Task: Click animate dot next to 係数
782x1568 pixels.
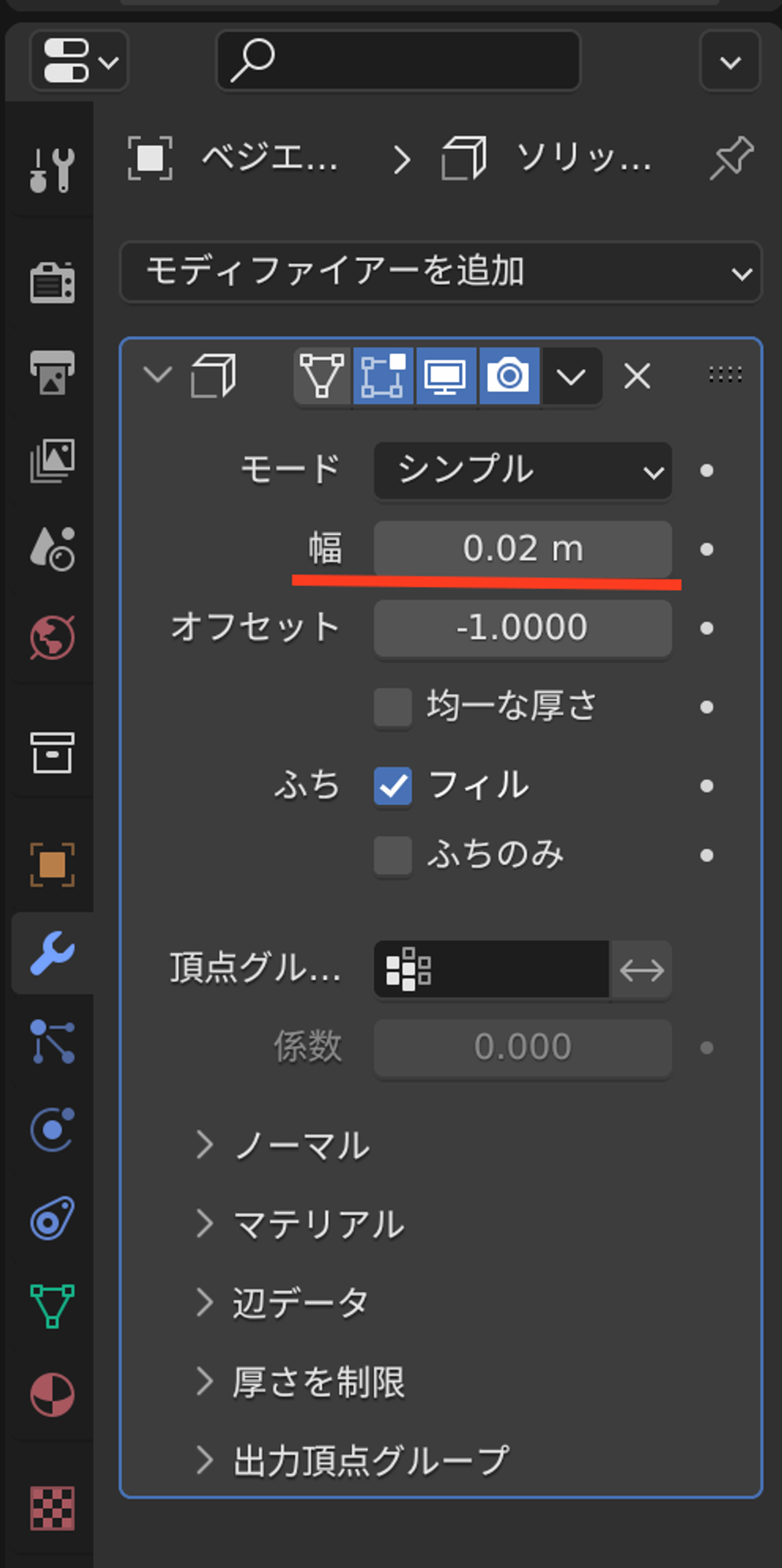Action: point(707,1047)
